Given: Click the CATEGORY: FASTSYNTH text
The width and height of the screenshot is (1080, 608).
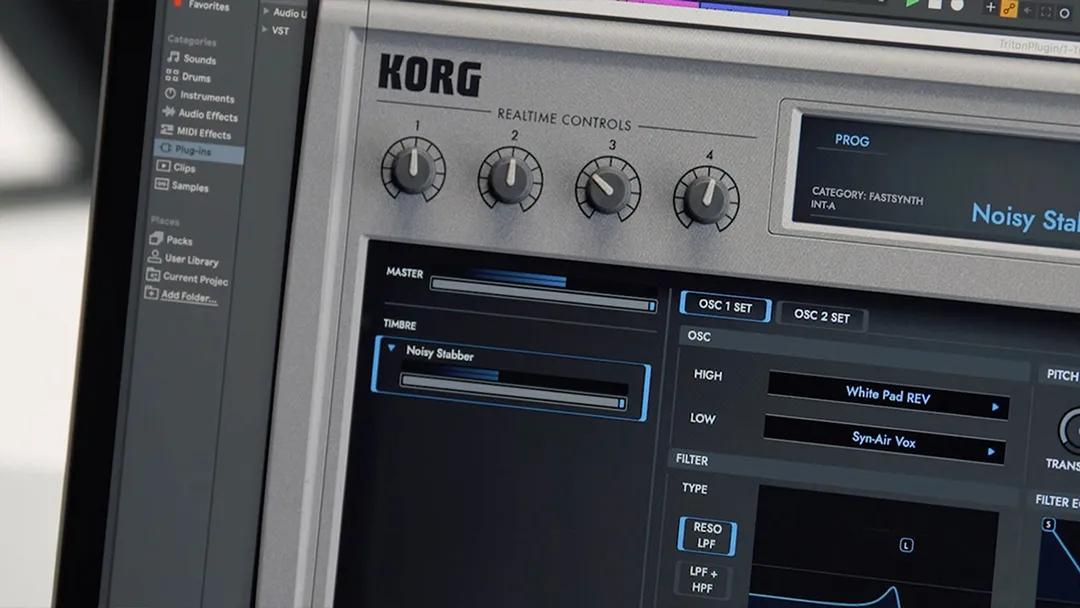Looking at the screenshot, I should point(867,196).
